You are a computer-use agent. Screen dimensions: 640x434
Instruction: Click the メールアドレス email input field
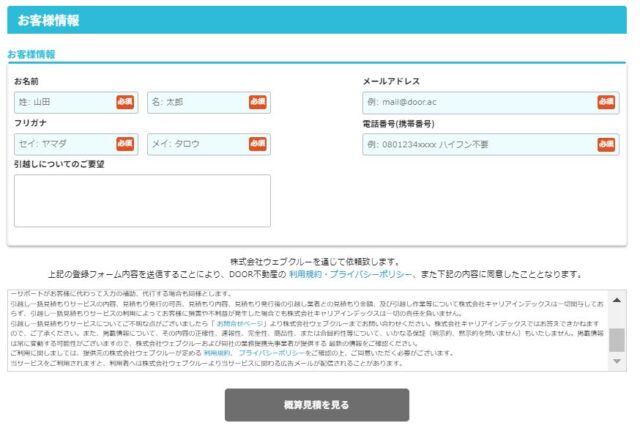pos(478,102)
